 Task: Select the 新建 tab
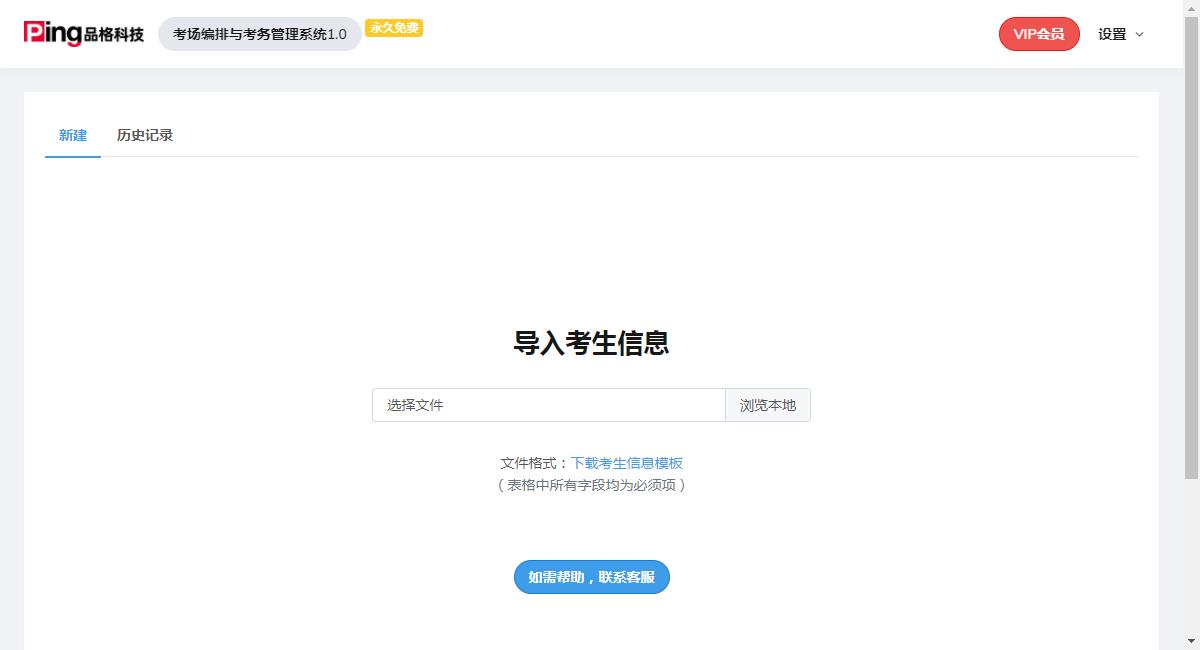tap(72, 134)
